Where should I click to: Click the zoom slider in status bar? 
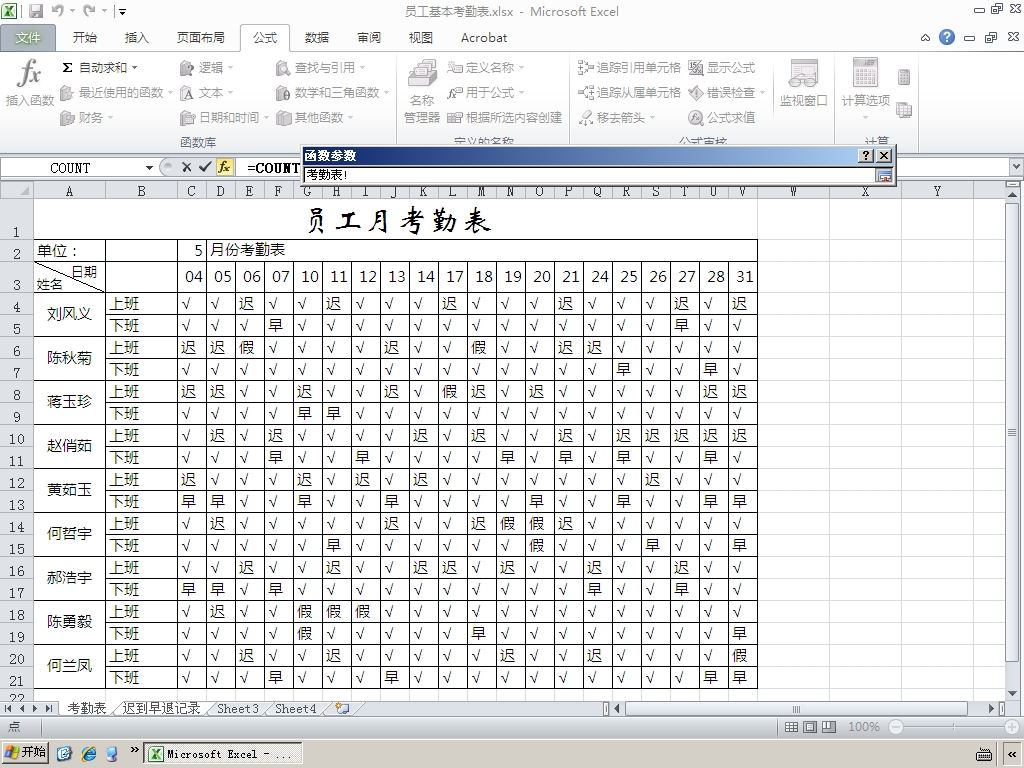pos(953,727)
